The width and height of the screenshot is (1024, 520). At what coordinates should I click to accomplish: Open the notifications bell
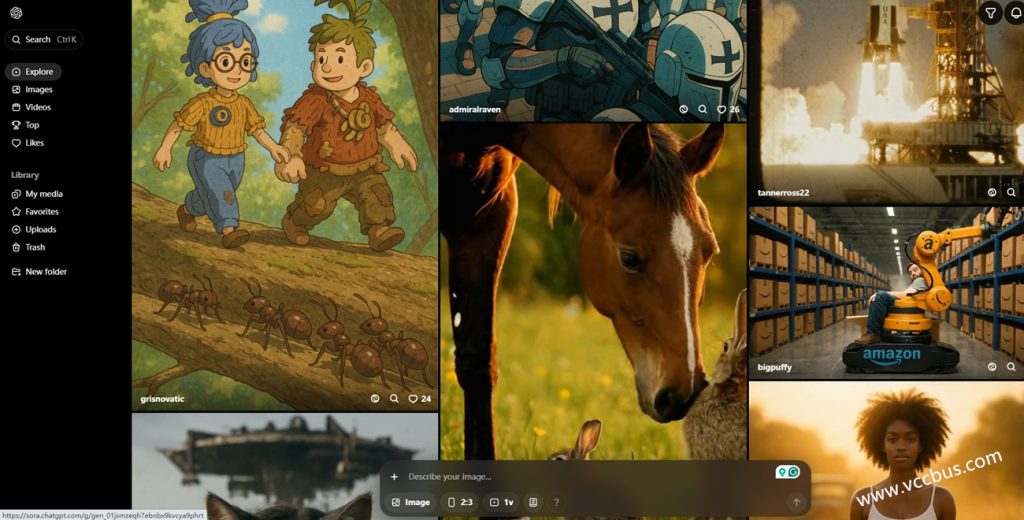pos(1012,13)
